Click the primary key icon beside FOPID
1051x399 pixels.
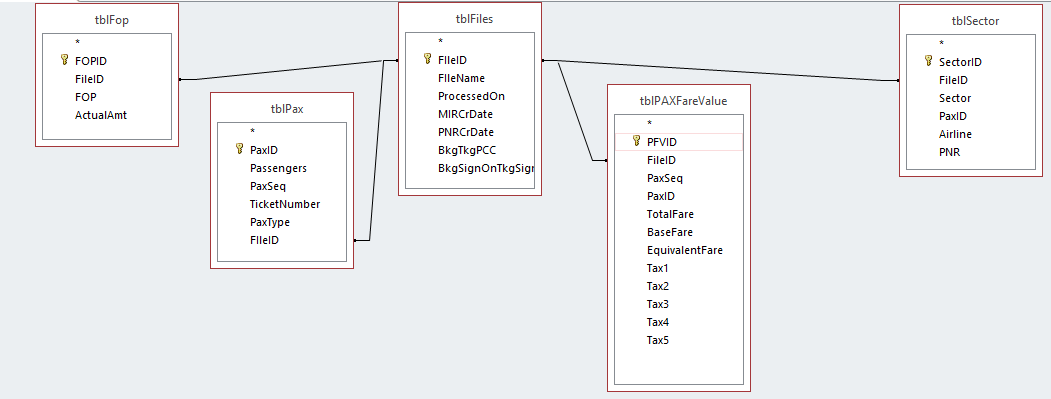point(64,60)
